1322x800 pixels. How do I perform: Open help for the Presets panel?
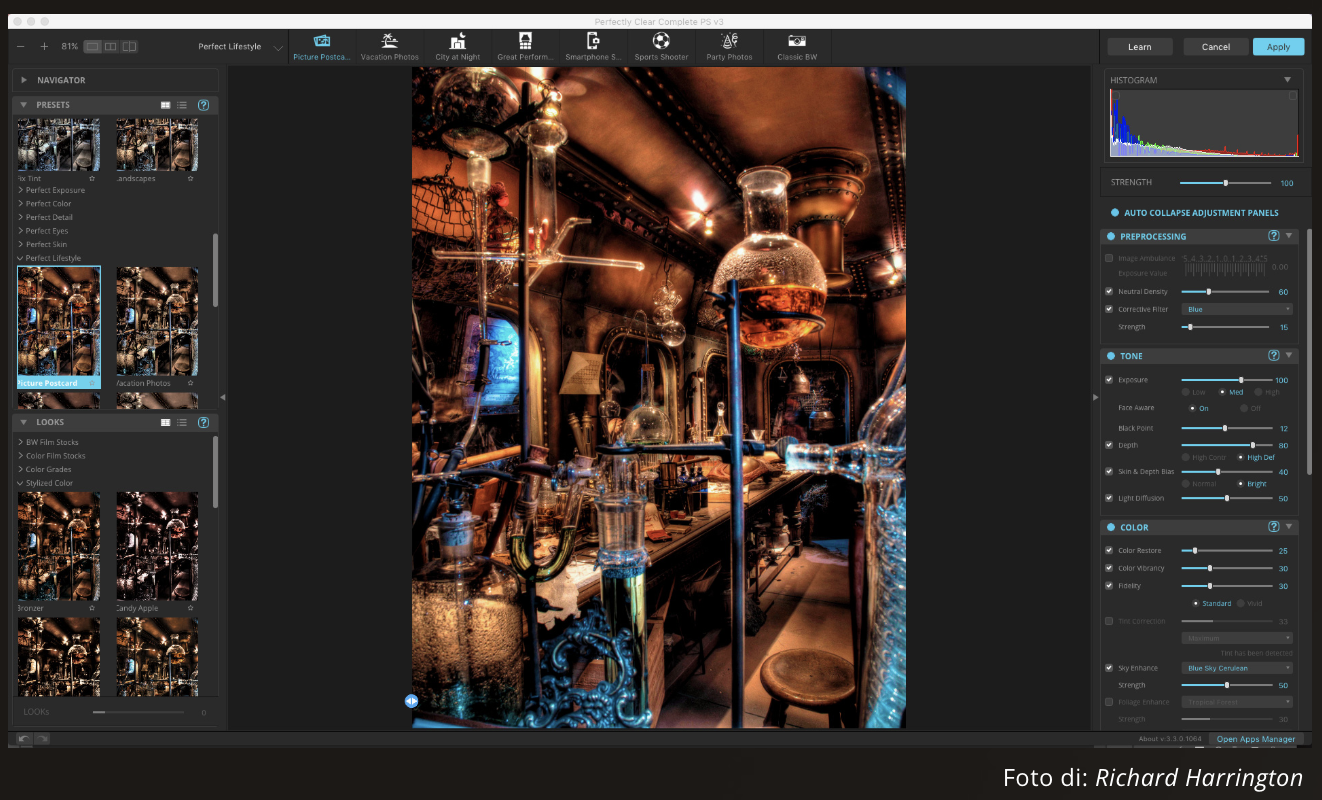coord(204,105)
